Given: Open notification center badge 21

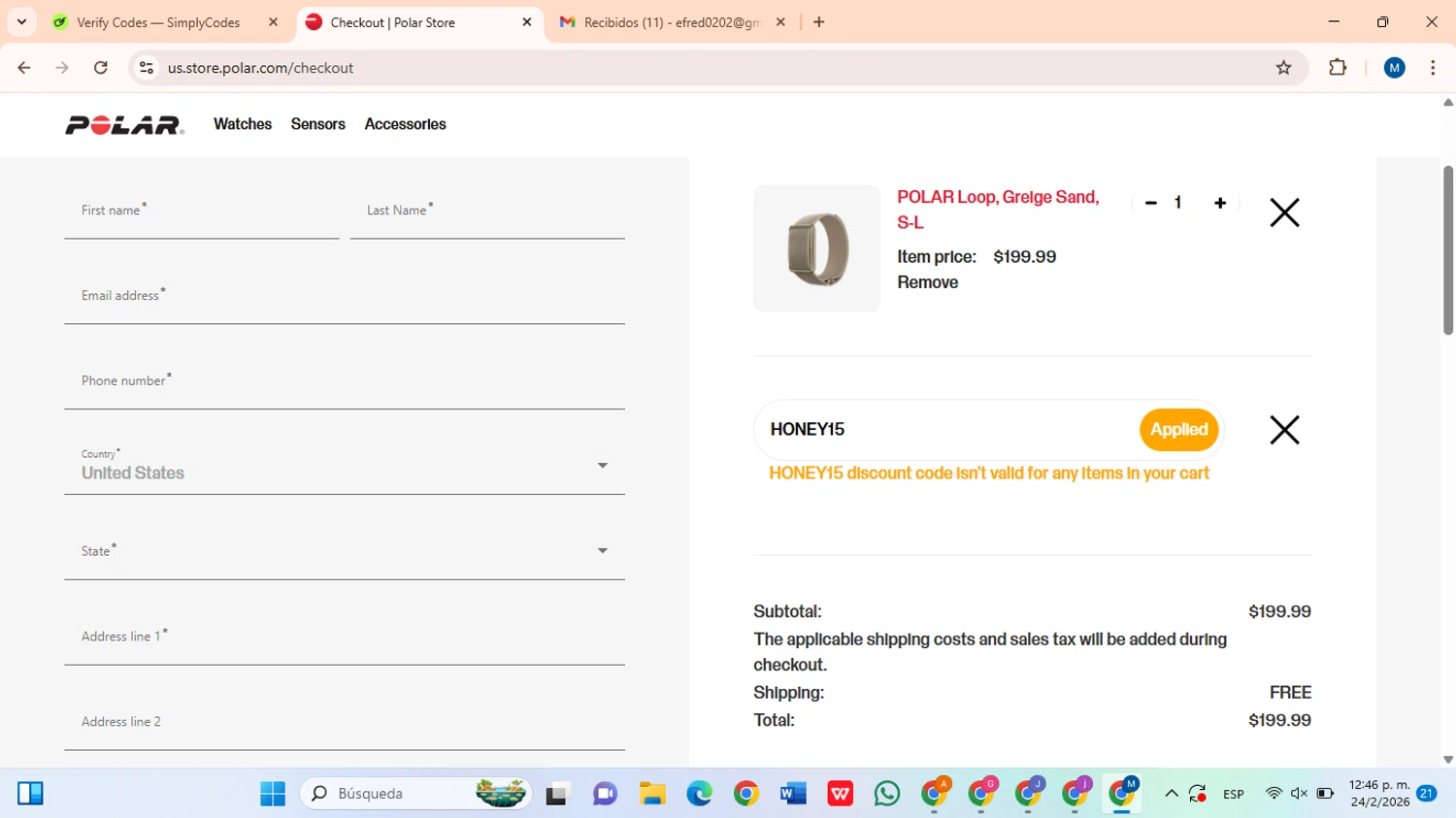Looking at the screenshot, I should (1427, 794).
